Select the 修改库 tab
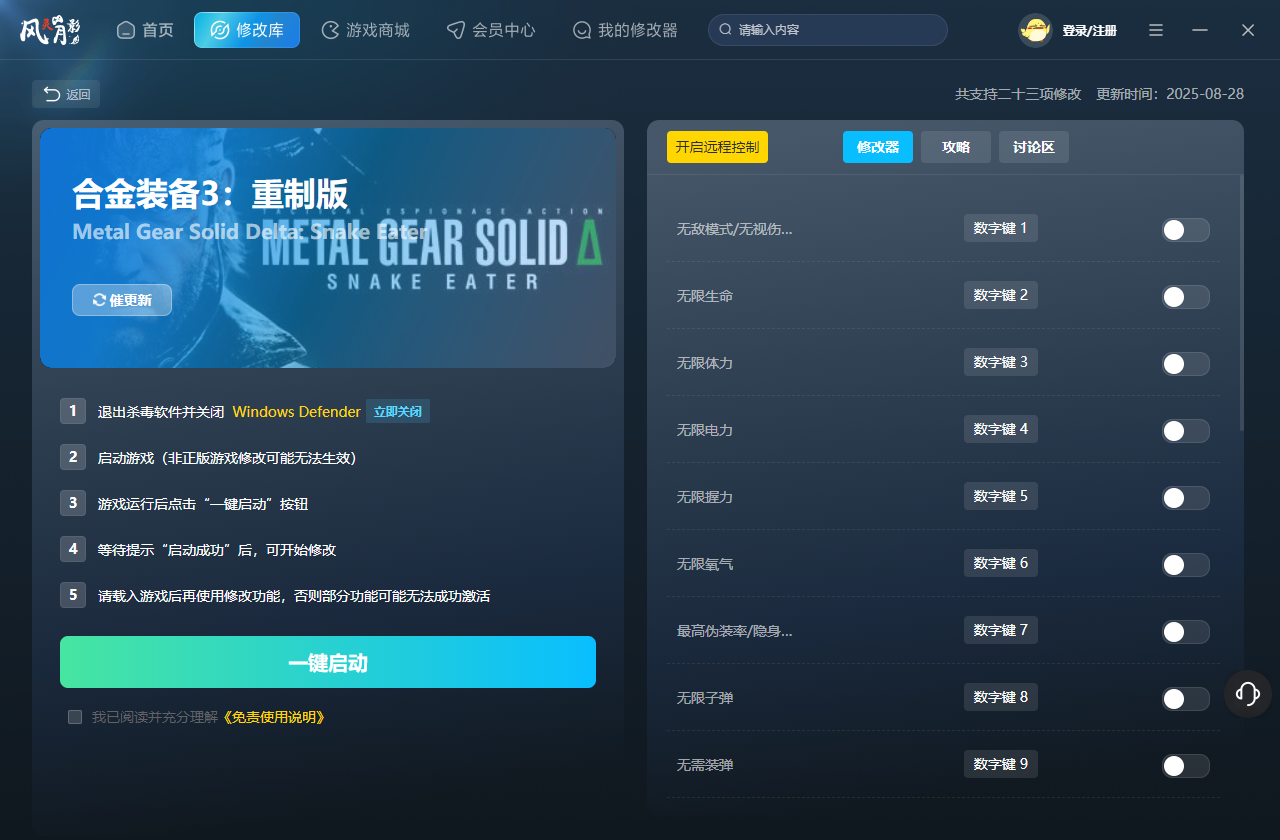The image size is (1280, 840). click(x=247, y=30)
